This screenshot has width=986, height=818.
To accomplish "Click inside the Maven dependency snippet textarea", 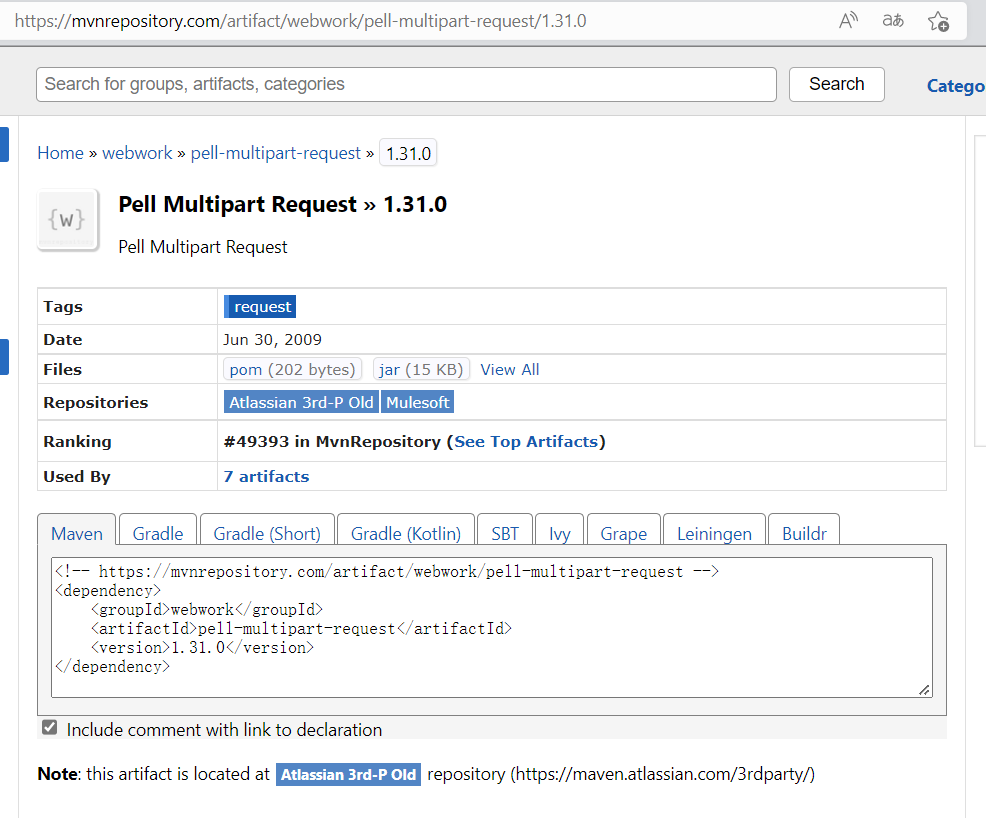I will 492,627.
